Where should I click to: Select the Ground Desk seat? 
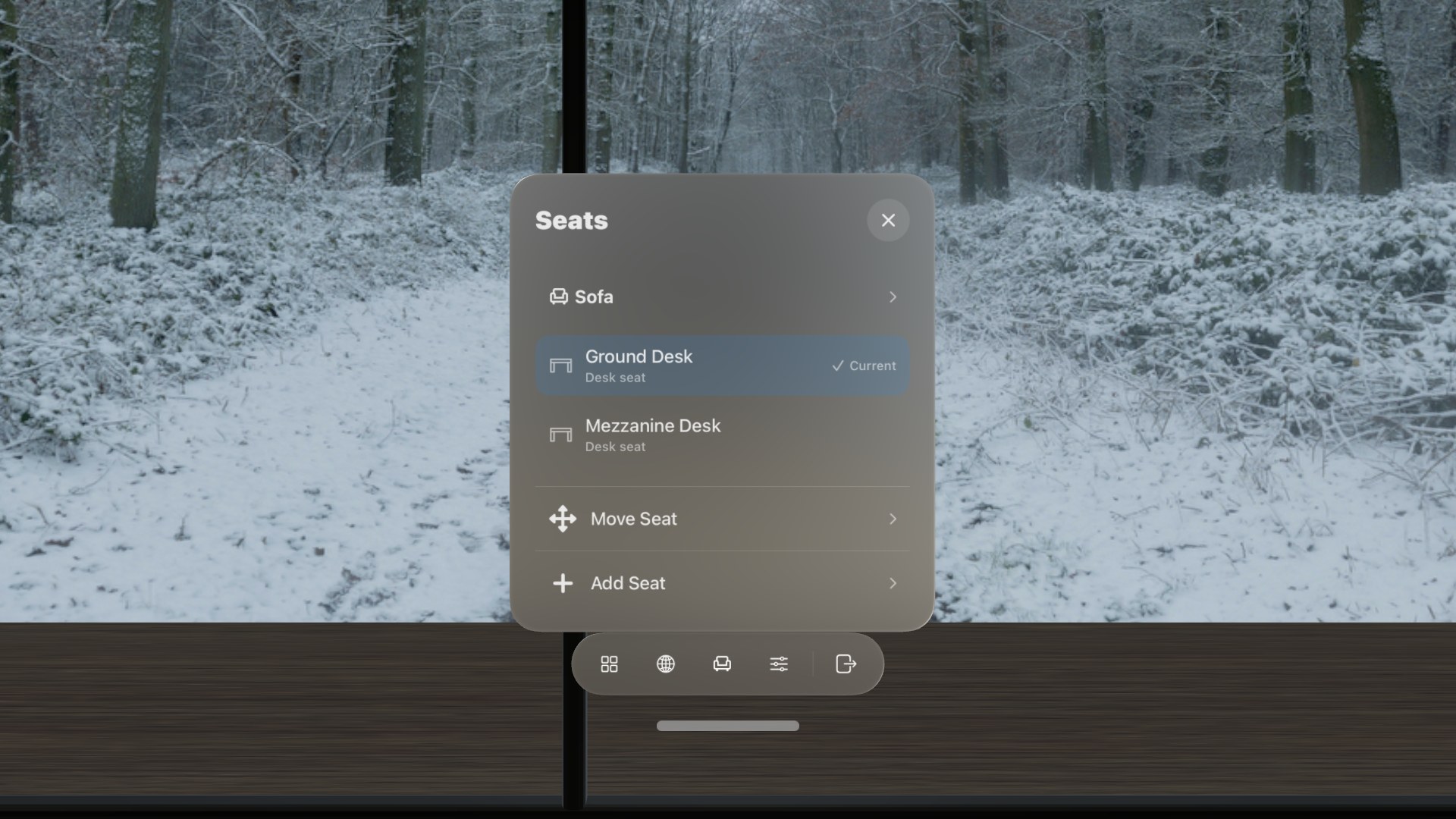723,366
